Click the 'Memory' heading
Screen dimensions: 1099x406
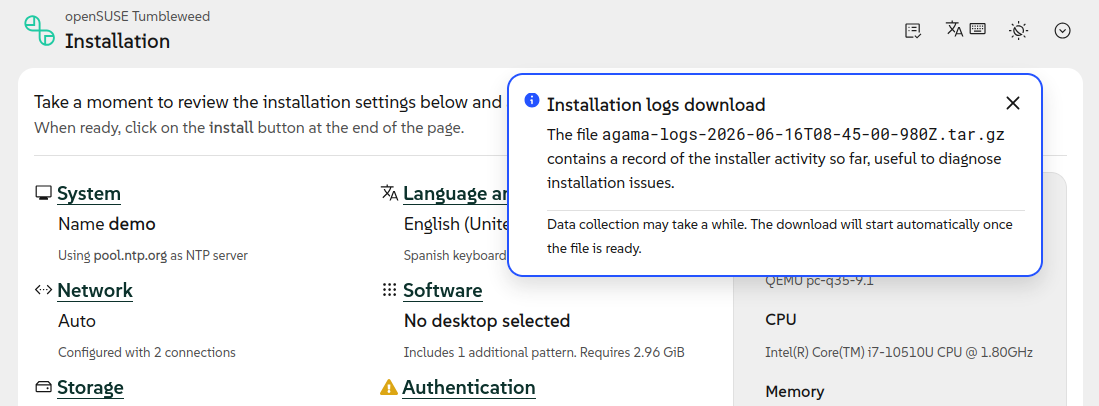click(795, 391)
